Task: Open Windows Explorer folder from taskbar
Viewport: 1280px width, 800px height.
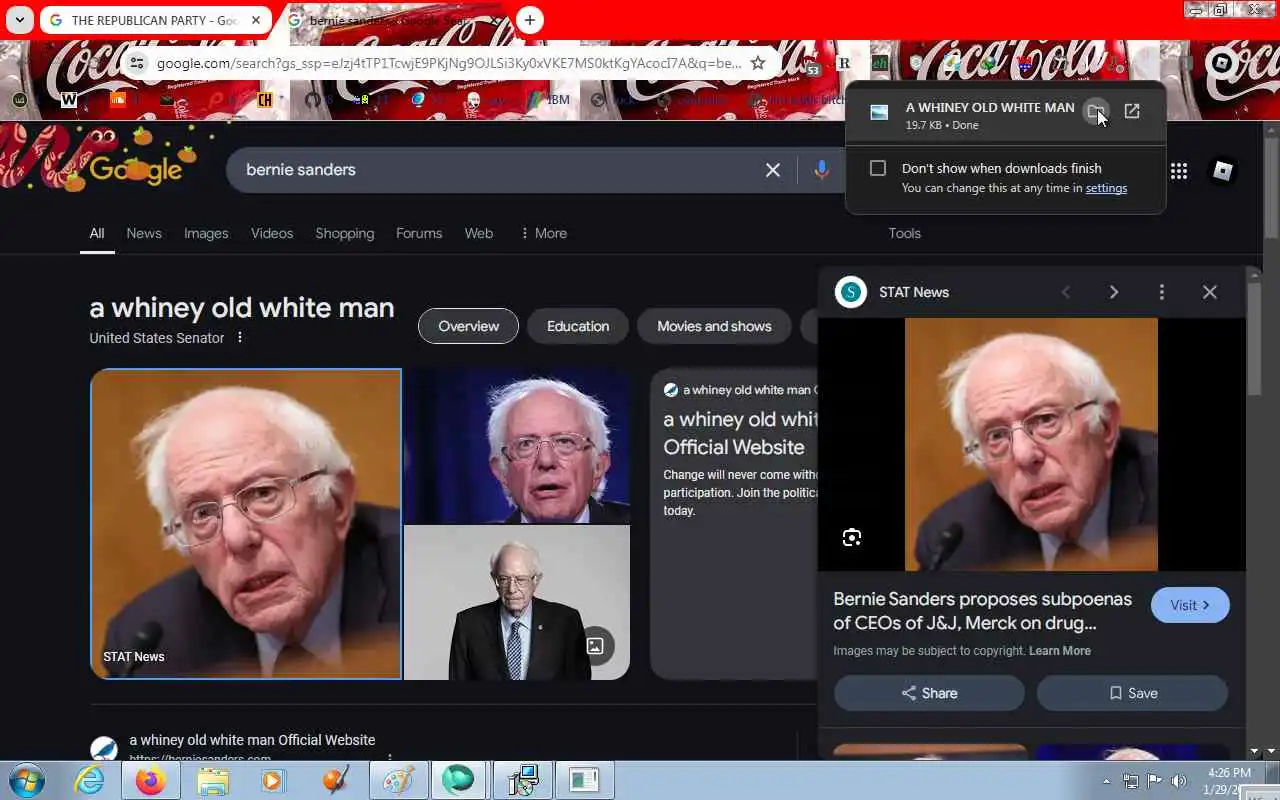Action: (x=213, y=780)
